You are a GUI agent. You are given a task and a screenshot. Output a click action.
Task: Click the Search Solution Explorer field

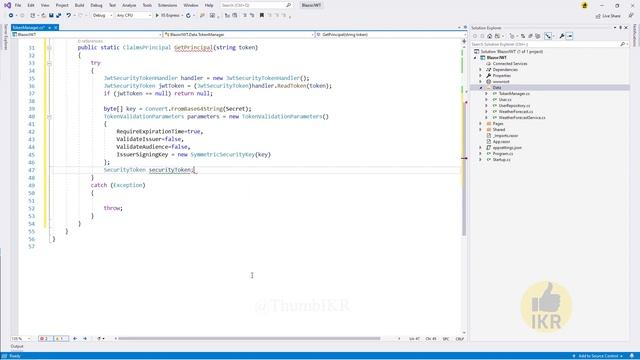tap(549, 44)
